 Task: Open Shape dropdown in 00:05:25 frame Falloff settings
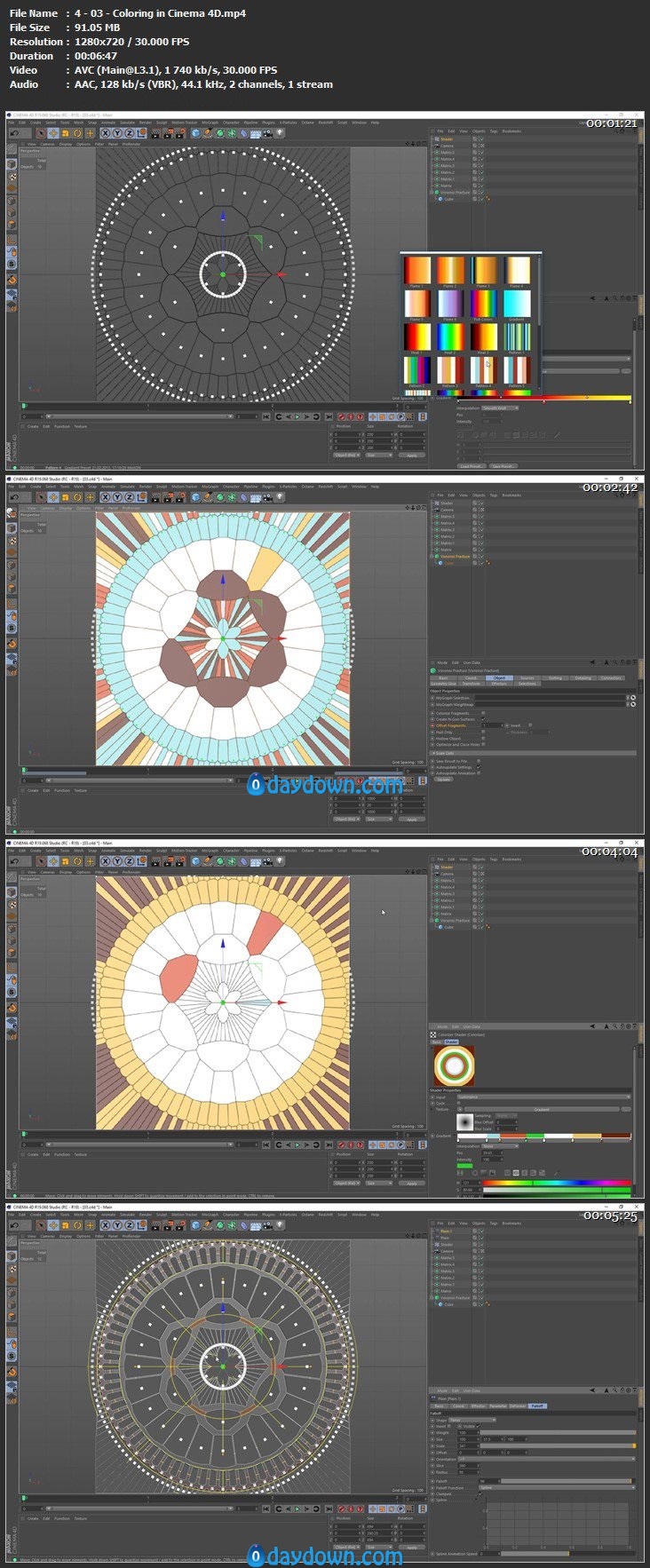[x=472, y=1421]
